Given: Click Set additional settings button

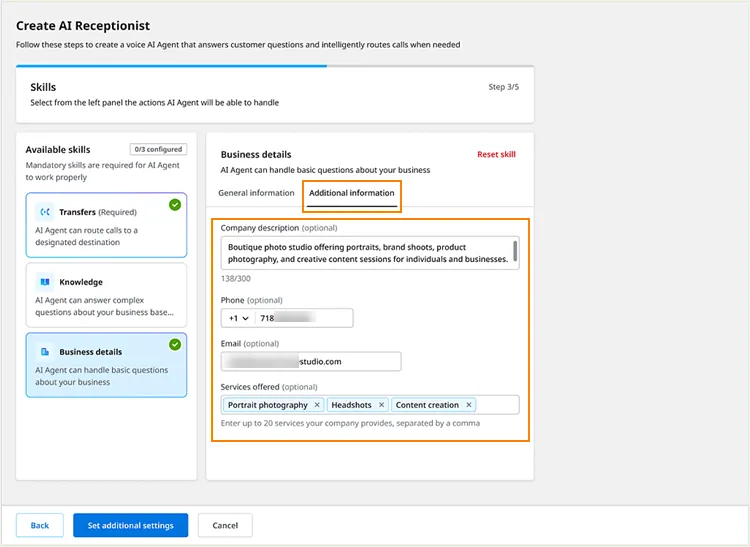Looking at the screenshot, I should click(131, 525).
